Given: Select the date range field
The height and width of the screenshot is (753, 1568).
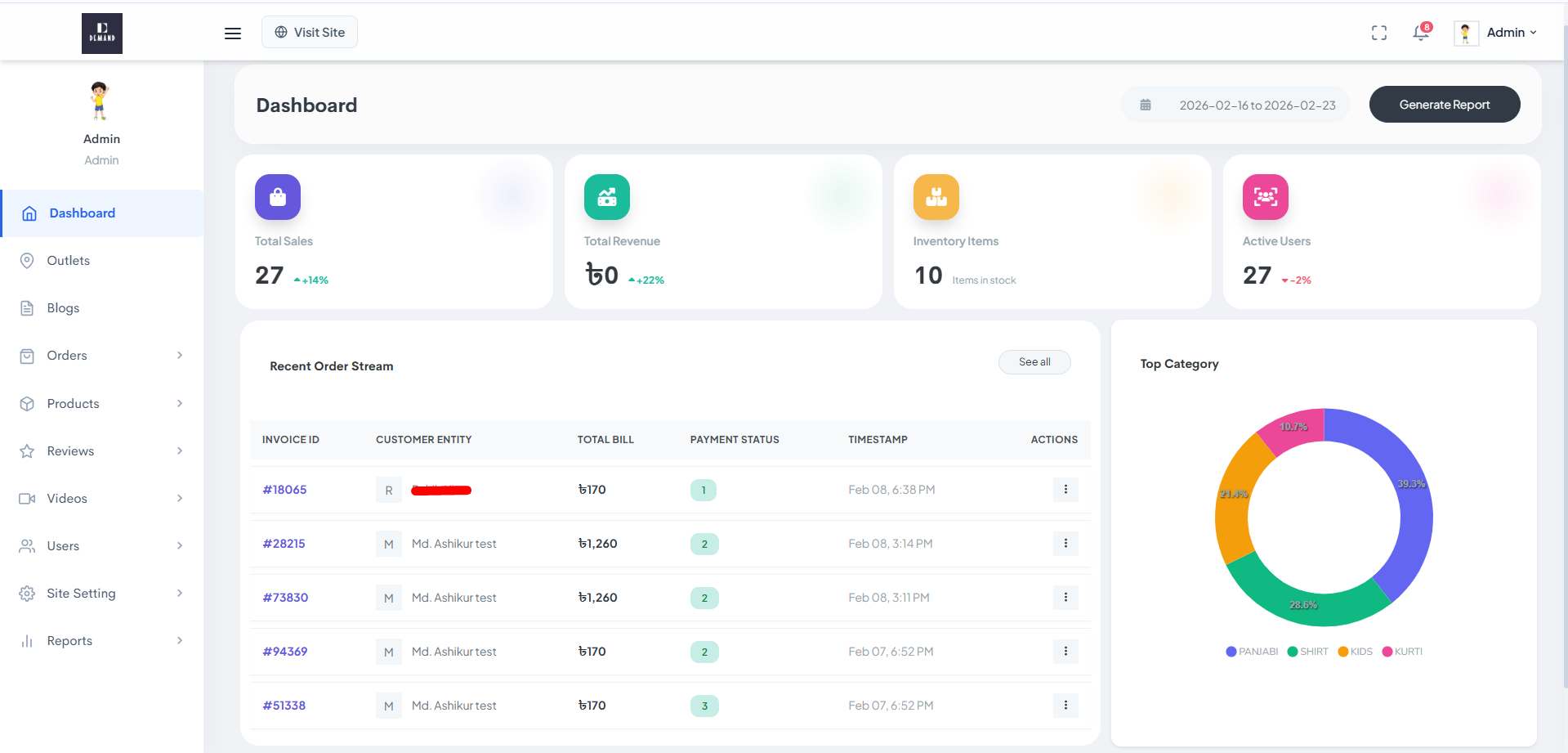Looking at the screenshot, I should pyautogui.click(x=1235, y=105).
